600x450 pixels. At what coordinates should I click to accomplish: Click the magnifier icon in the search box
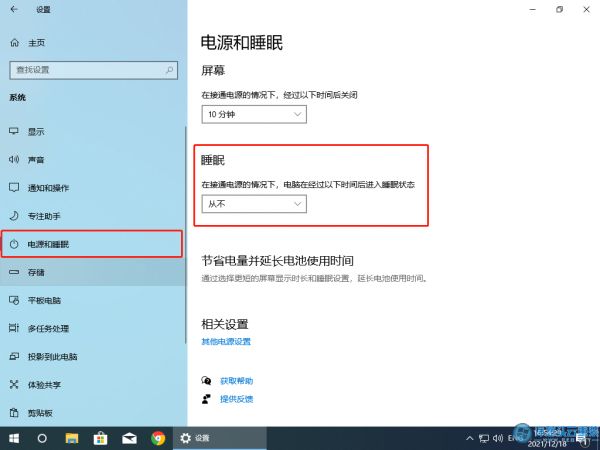click(169, 70)
